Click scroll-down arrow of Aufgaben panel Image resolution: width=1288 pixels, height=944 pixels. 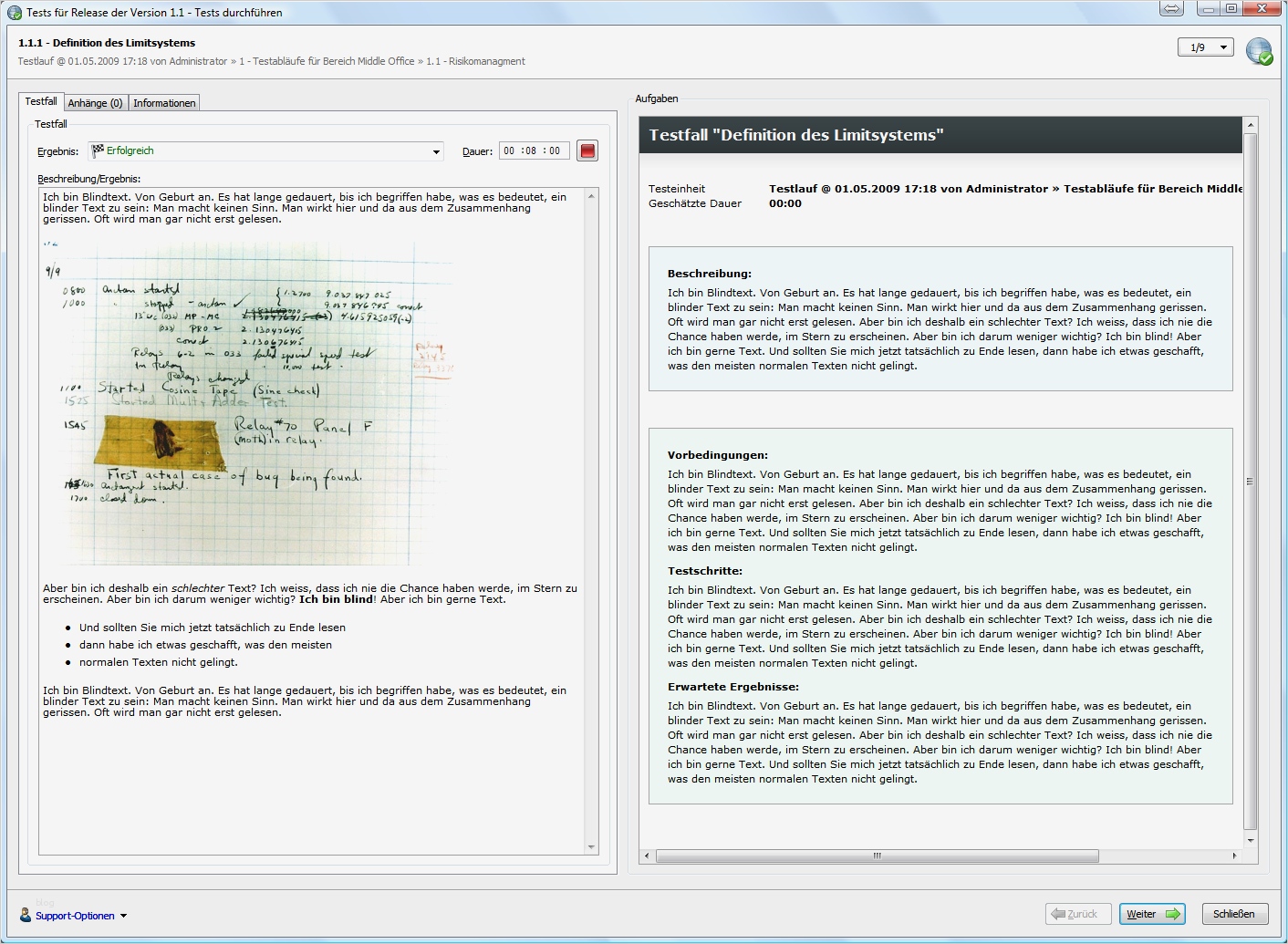pyautogui.click(x=1251, y=840)
